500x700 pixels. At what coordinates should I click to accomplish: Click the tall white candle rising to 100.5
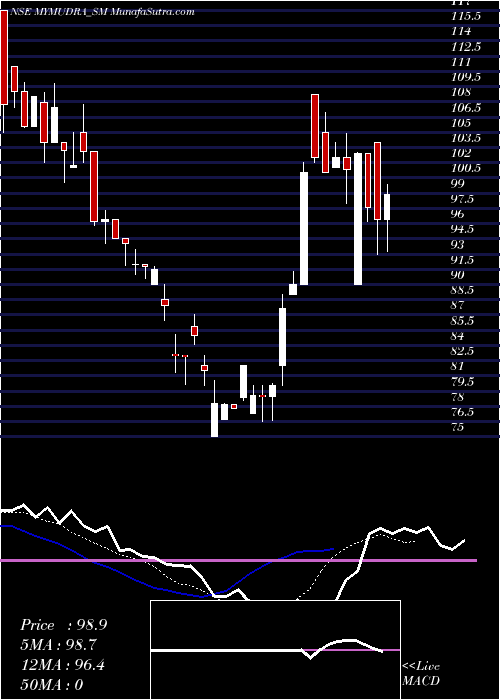click(304, 229)
